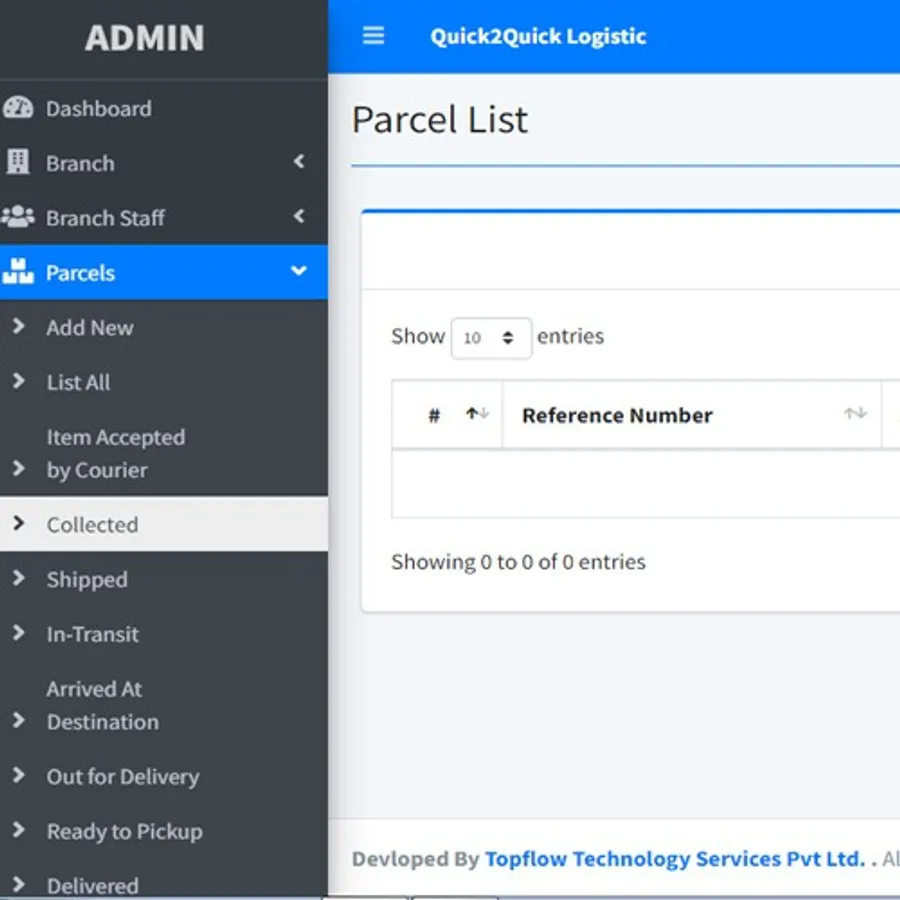Click the Dashboard gauge icon
Viewport: 900px width, 900px height.
[18, 108]
